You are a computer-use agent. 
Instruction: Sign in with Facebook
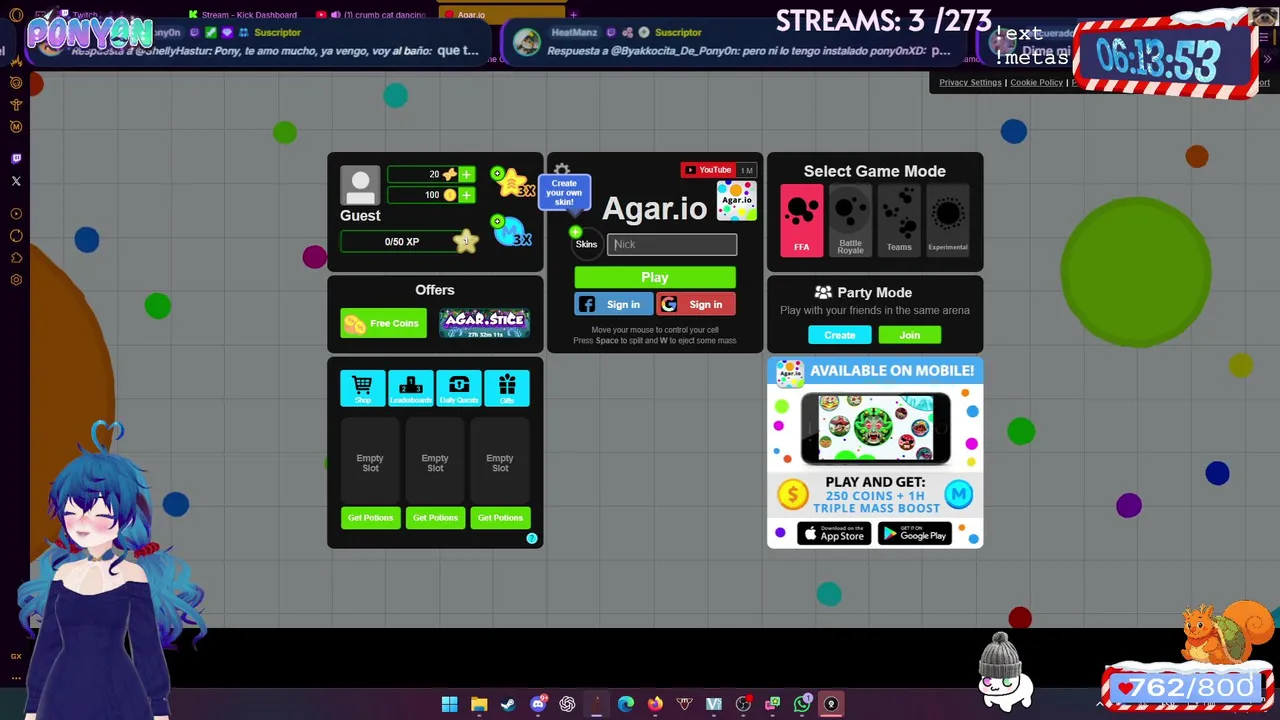coord(614,305)
